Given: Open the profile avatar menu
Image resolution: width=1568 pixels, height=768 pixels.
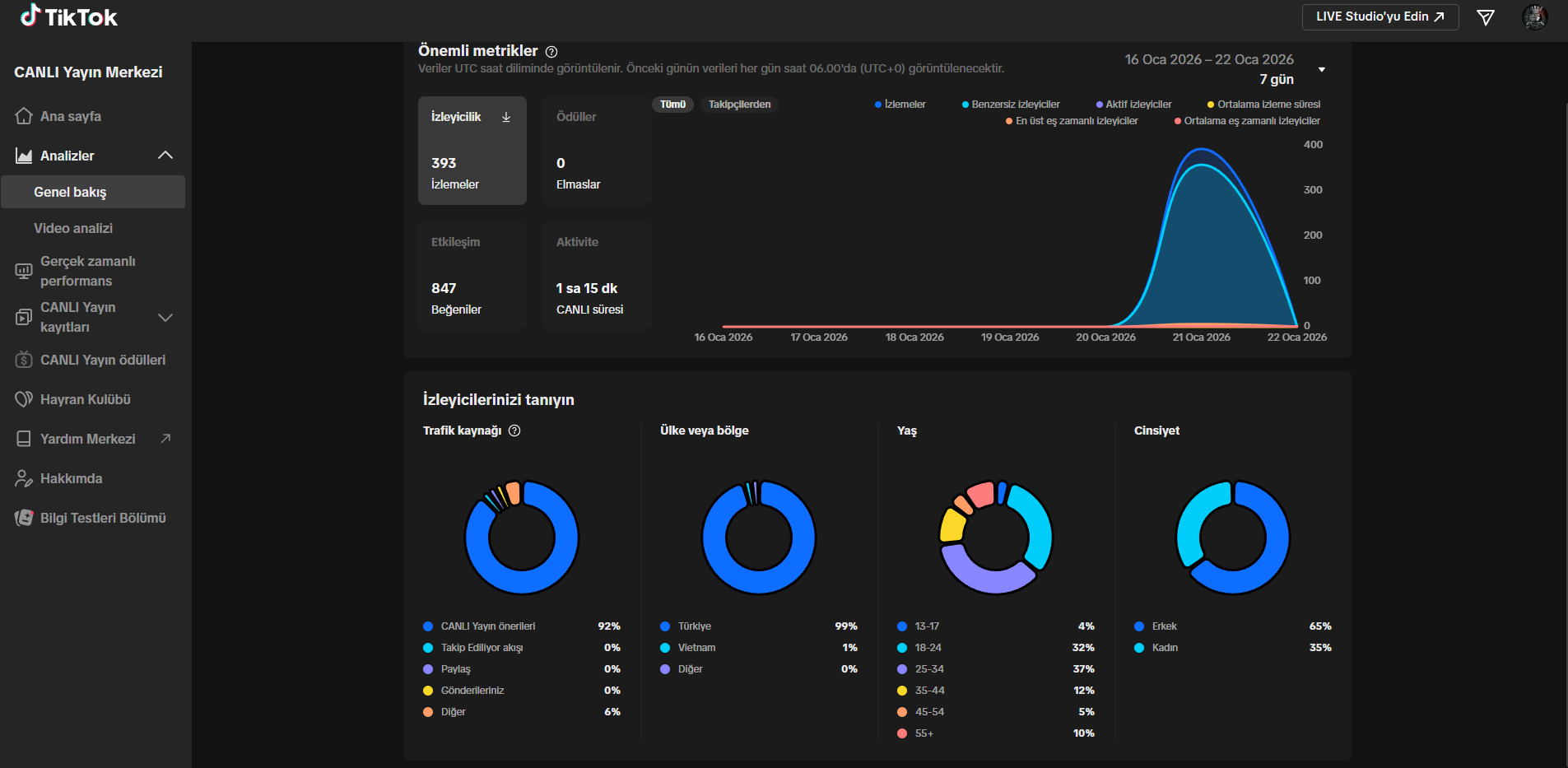Looking at the screenshot, I should pos(1534,16).
